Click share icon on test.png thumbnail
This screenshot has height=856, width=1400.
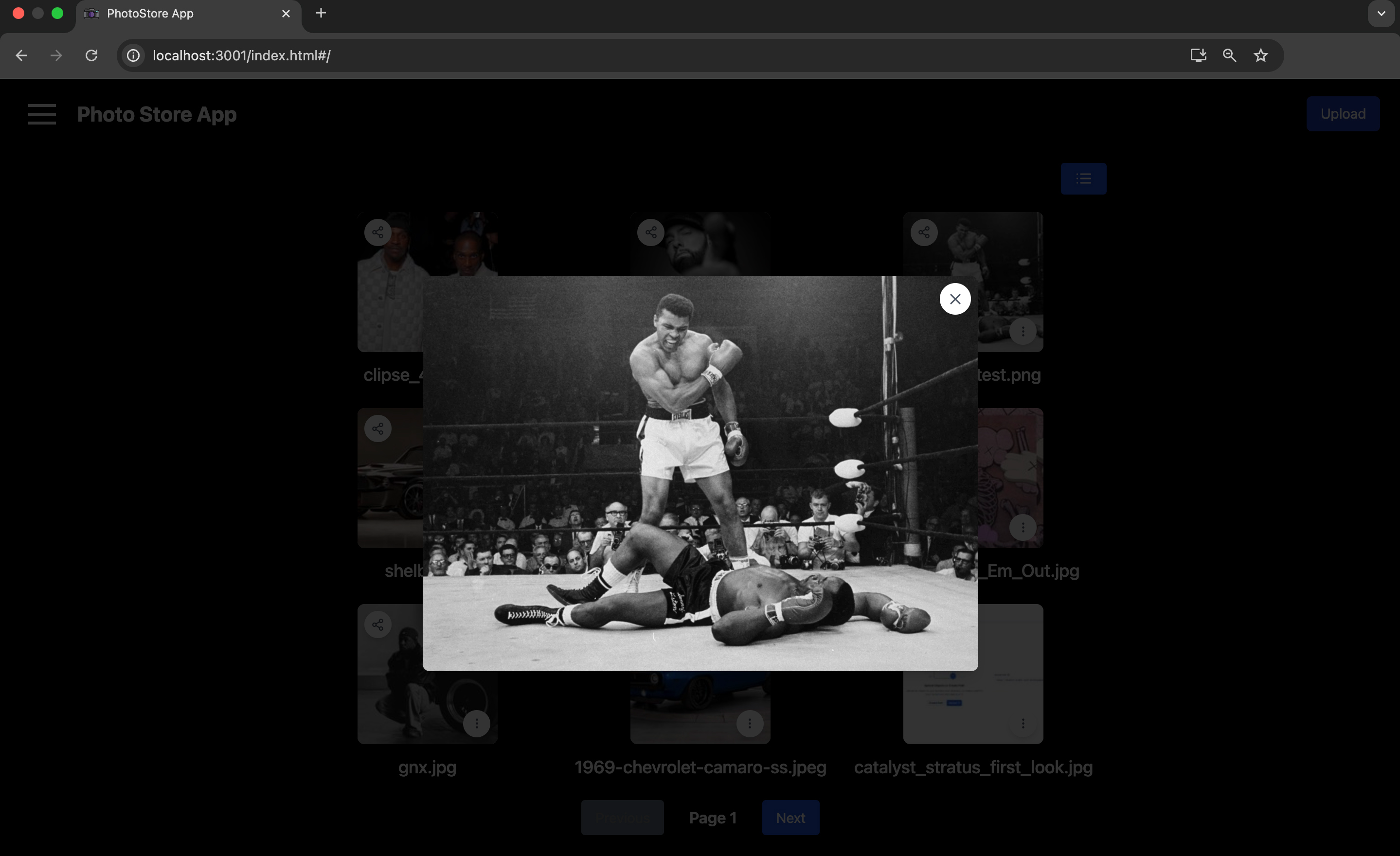tap(924, 232)
